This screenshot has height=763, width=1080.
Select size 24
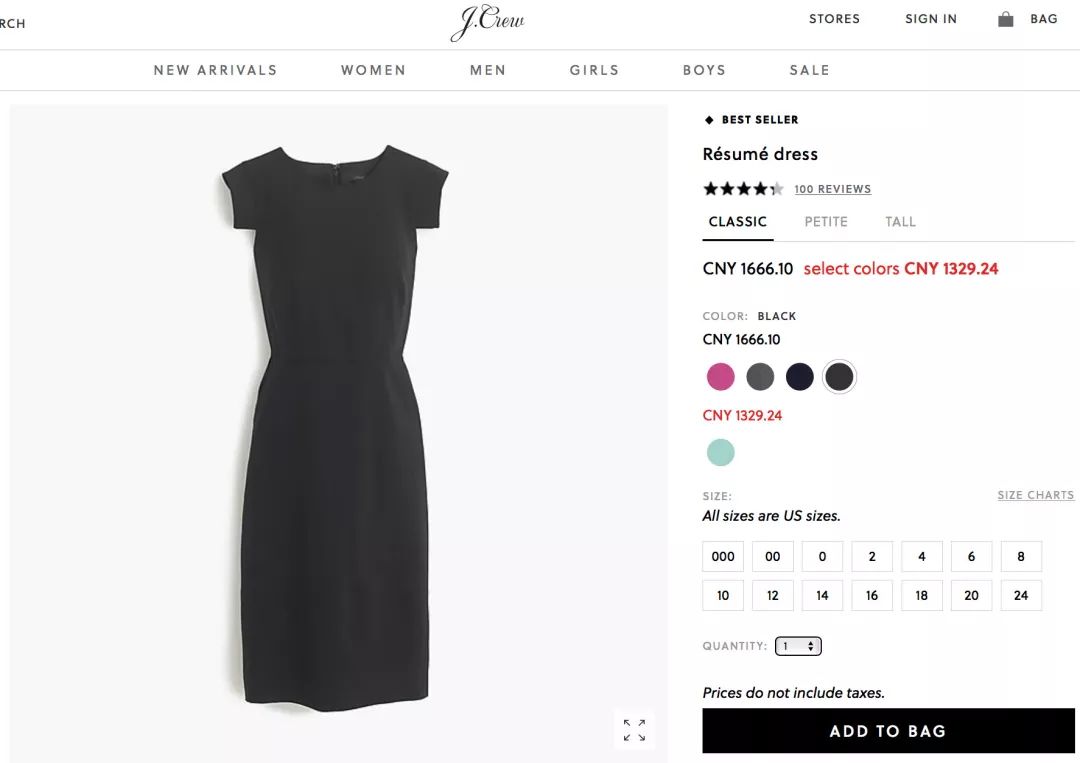pyautogui.click(x=1021, y=596)
